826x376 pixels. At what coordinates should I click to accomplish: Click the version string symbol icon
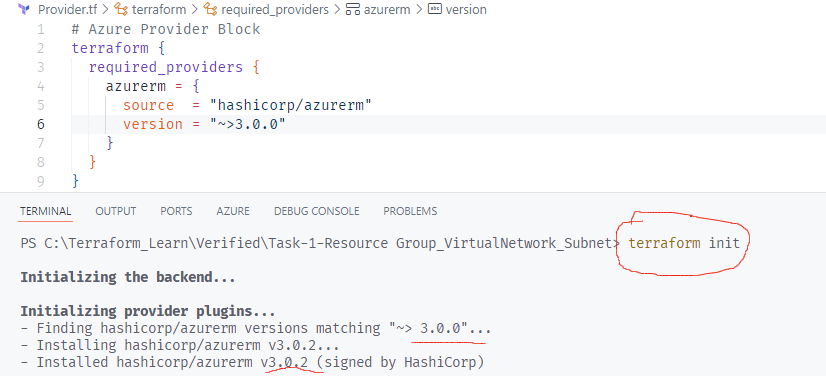(x=435, y=9)
